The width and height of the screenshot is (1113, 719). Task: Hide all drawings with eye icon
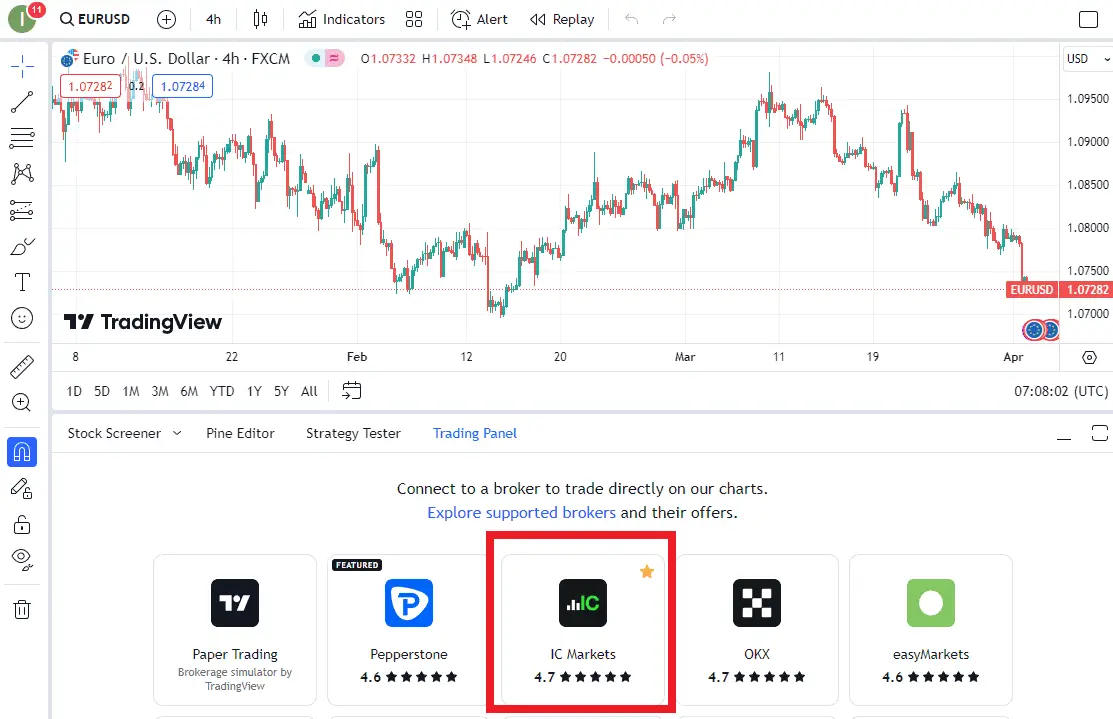click(x=22, y=558)
